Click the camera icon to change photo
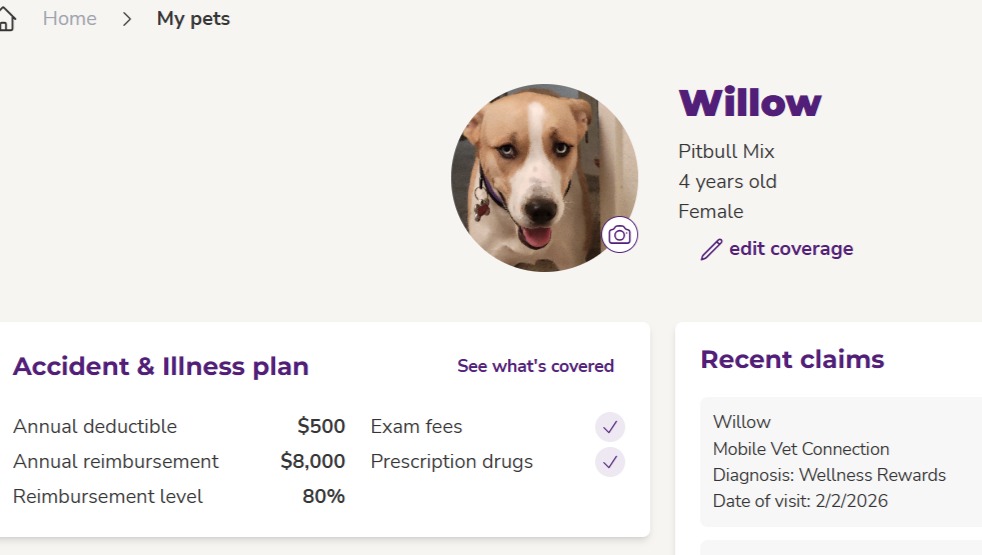 tap(620, 235)
